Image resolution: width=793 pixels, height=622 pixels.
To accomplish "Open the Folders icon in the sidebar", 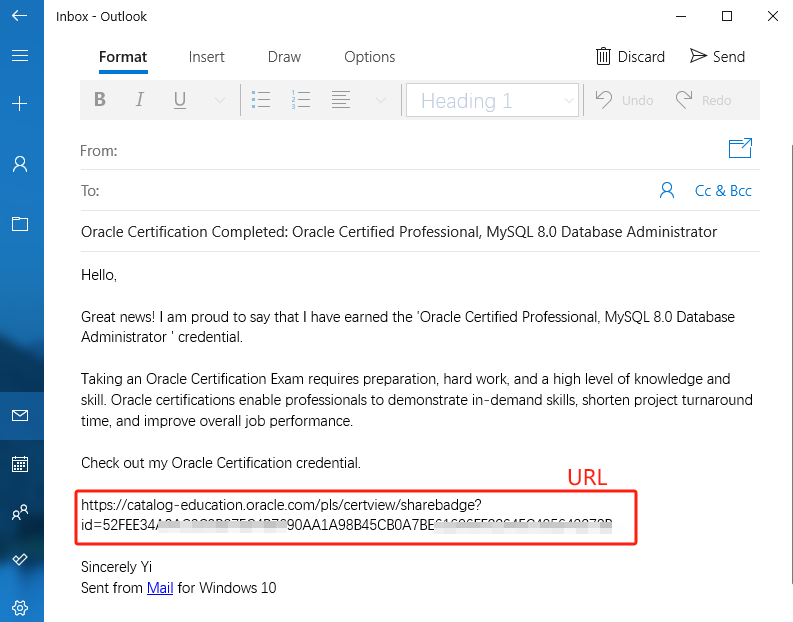I will point(20,224).
